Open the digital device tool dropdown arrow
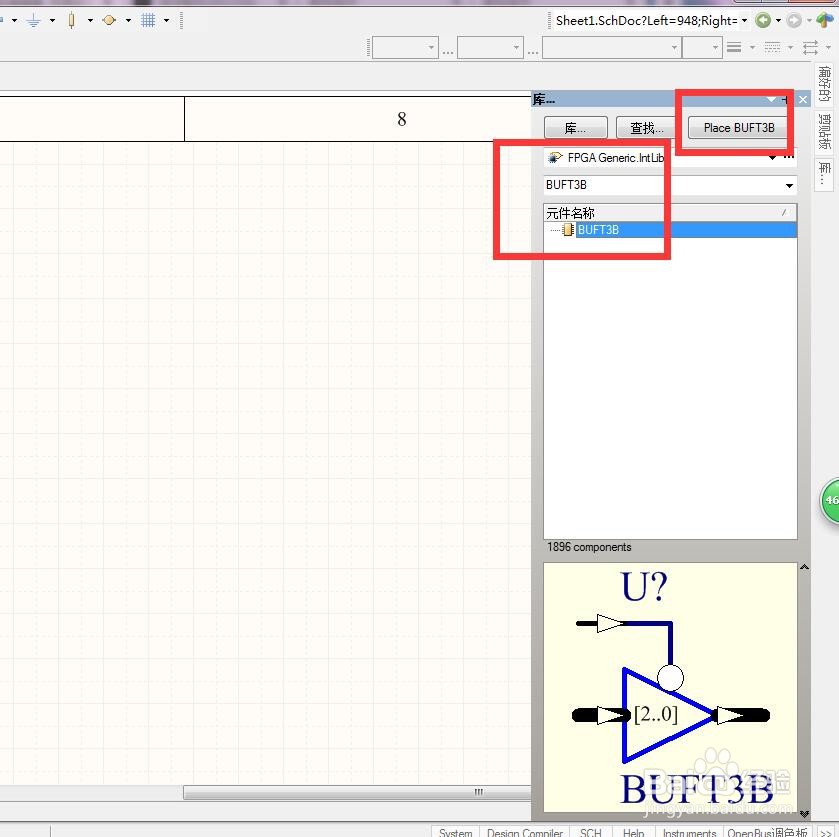The width and height of the screenshot is (839, 837). click(90, 20)
